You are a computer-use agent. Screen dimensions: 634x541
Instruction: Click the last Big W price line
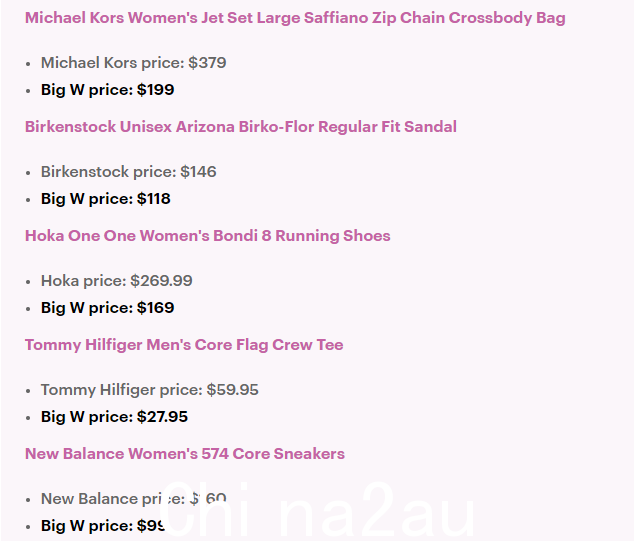tap(103, 526)
